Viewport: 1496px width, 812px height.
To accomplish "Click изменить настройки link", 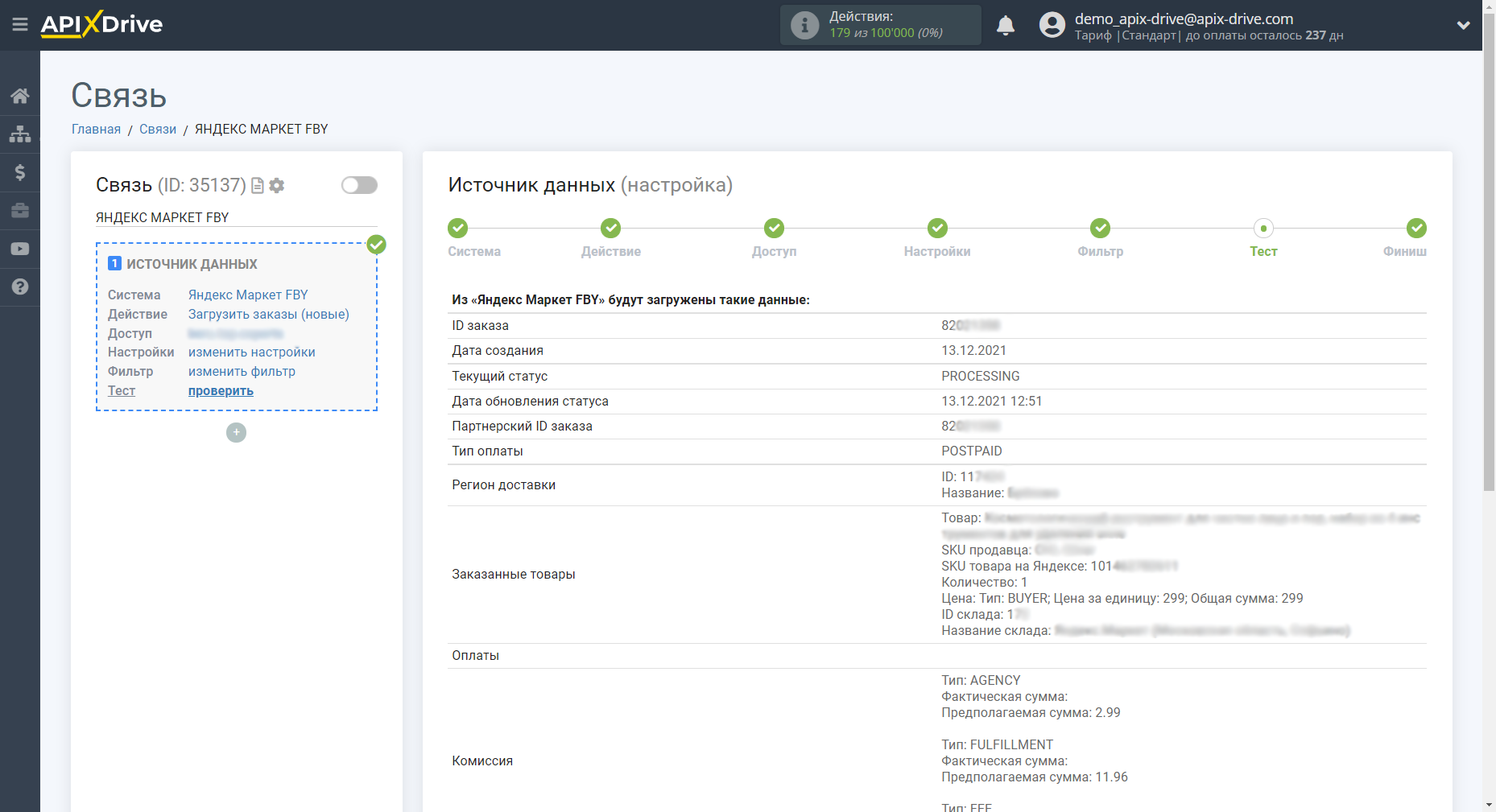I will coord(252,352).
